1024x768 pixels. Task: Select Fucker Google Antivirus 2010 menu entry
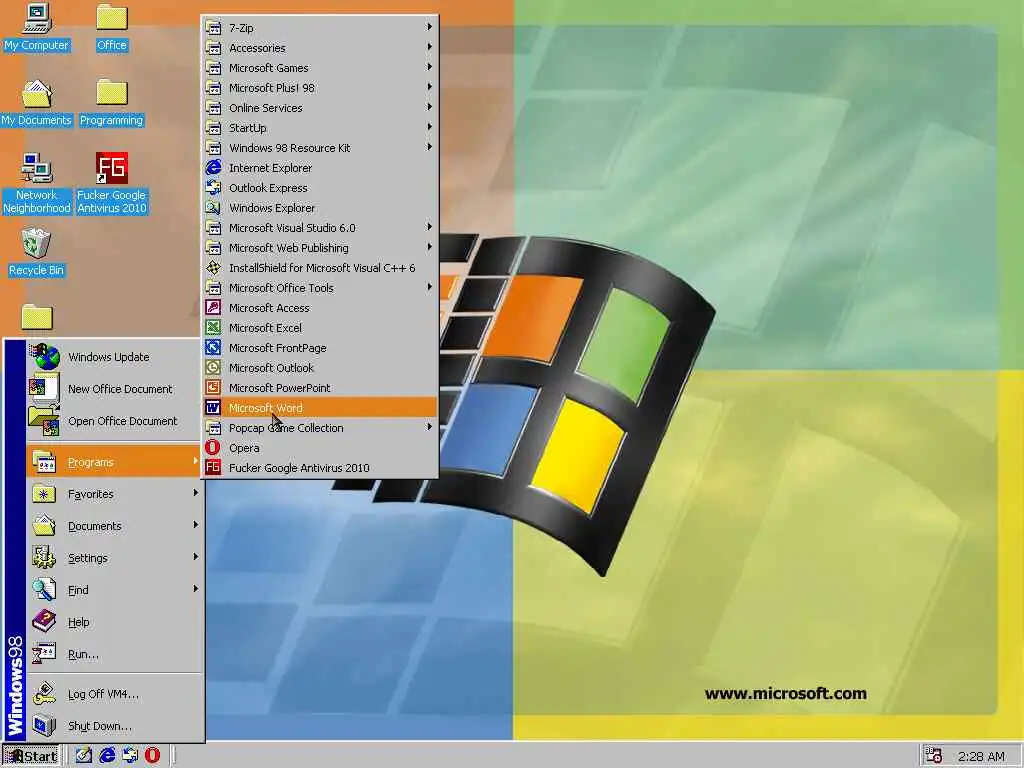coord(319,468)
